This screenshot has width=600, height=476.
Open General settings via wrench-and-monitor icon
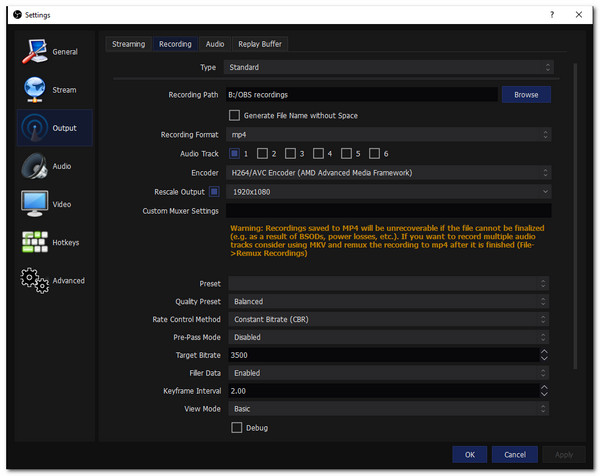[x=34, y=51]
